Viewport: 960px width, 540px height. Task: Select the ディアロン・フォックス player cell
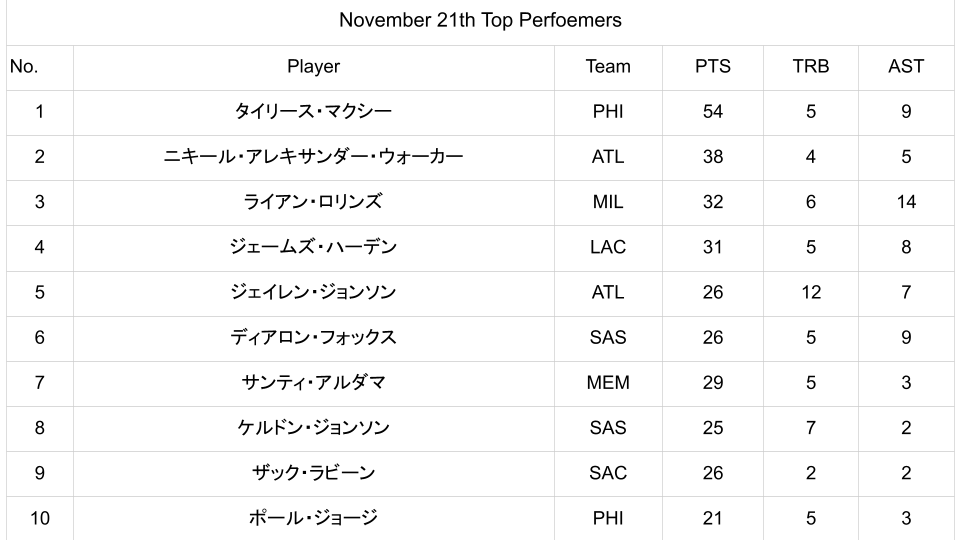pos(313,337)
